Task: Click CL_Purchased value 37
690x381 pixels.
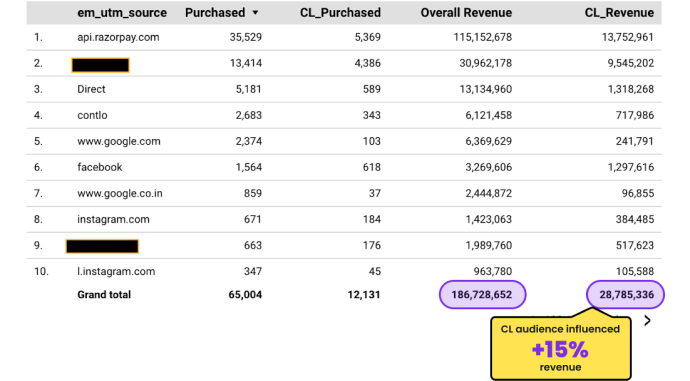Action: 375,193
